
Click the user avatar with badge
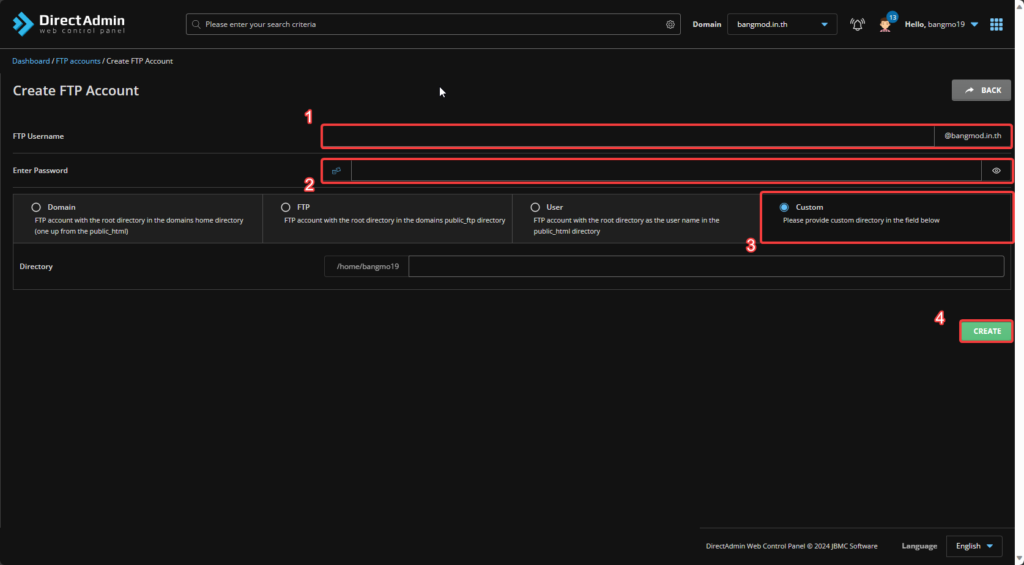[885, 24]
